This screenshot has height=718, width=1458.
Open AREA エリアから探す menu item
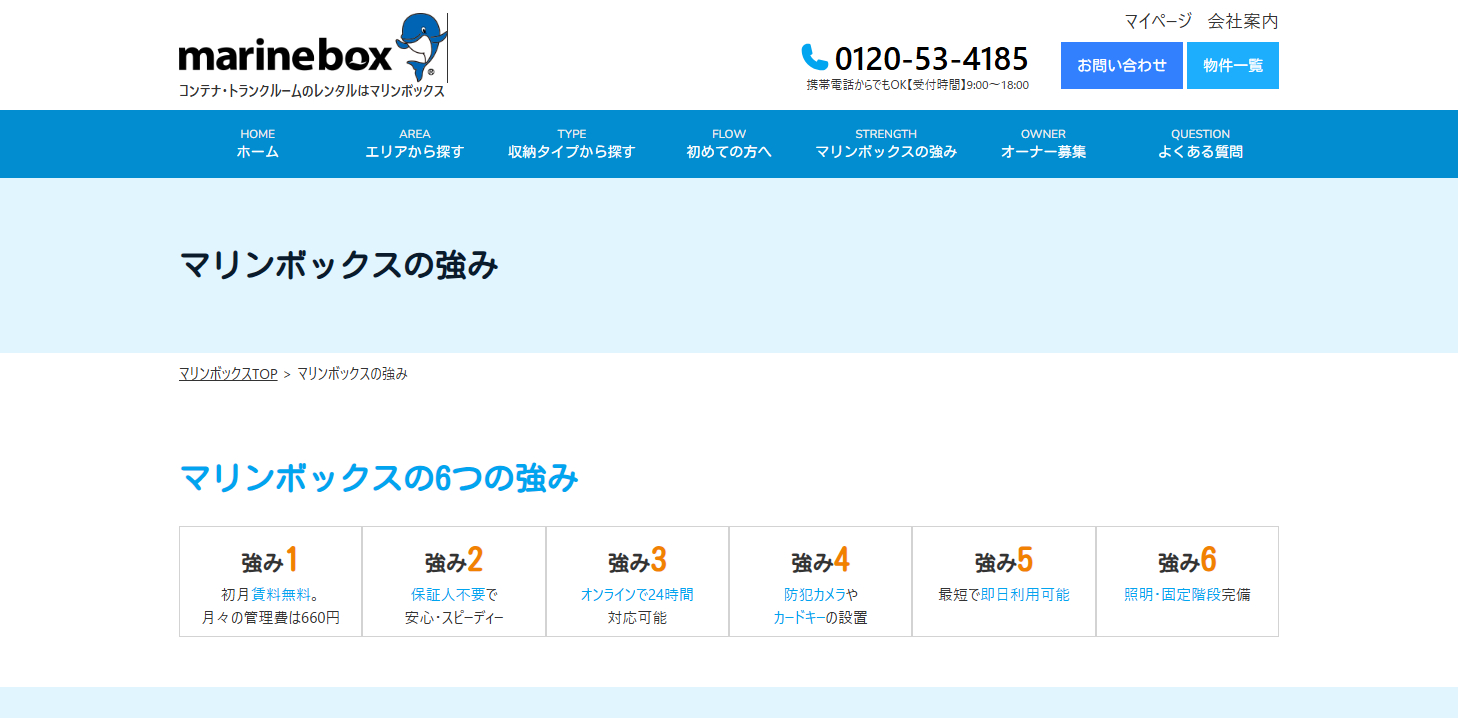(x=415, y=144)
